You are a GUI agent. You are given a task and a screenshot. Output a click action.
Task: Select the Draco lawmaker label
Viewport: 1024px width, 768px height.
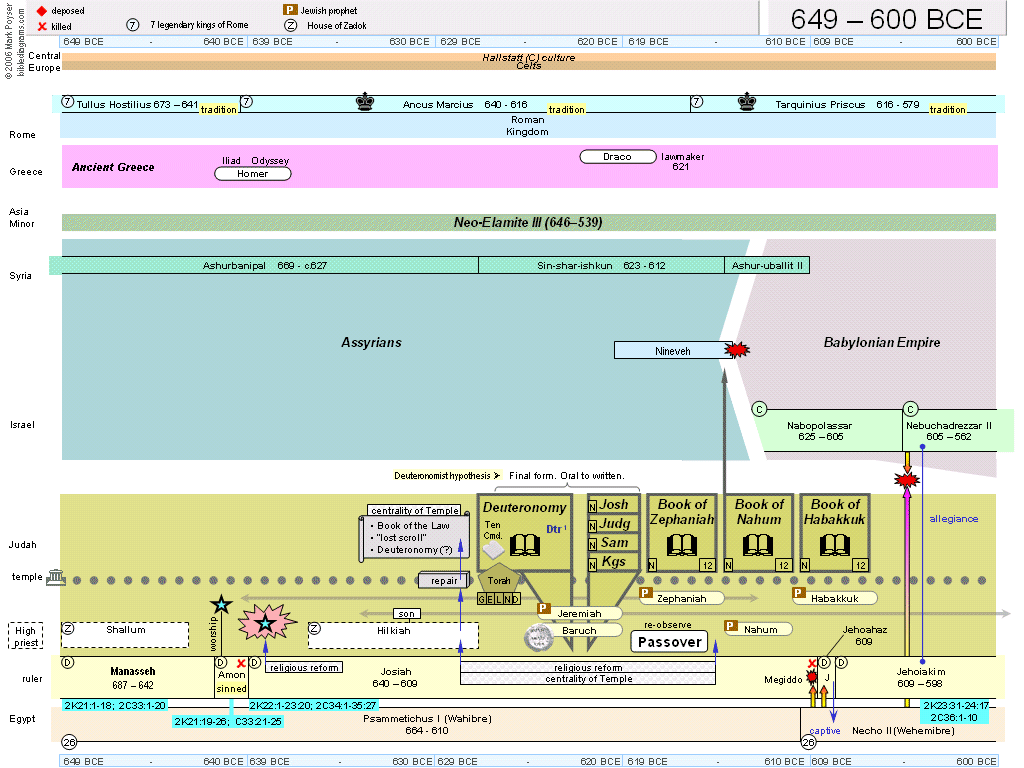pos(617,157)
